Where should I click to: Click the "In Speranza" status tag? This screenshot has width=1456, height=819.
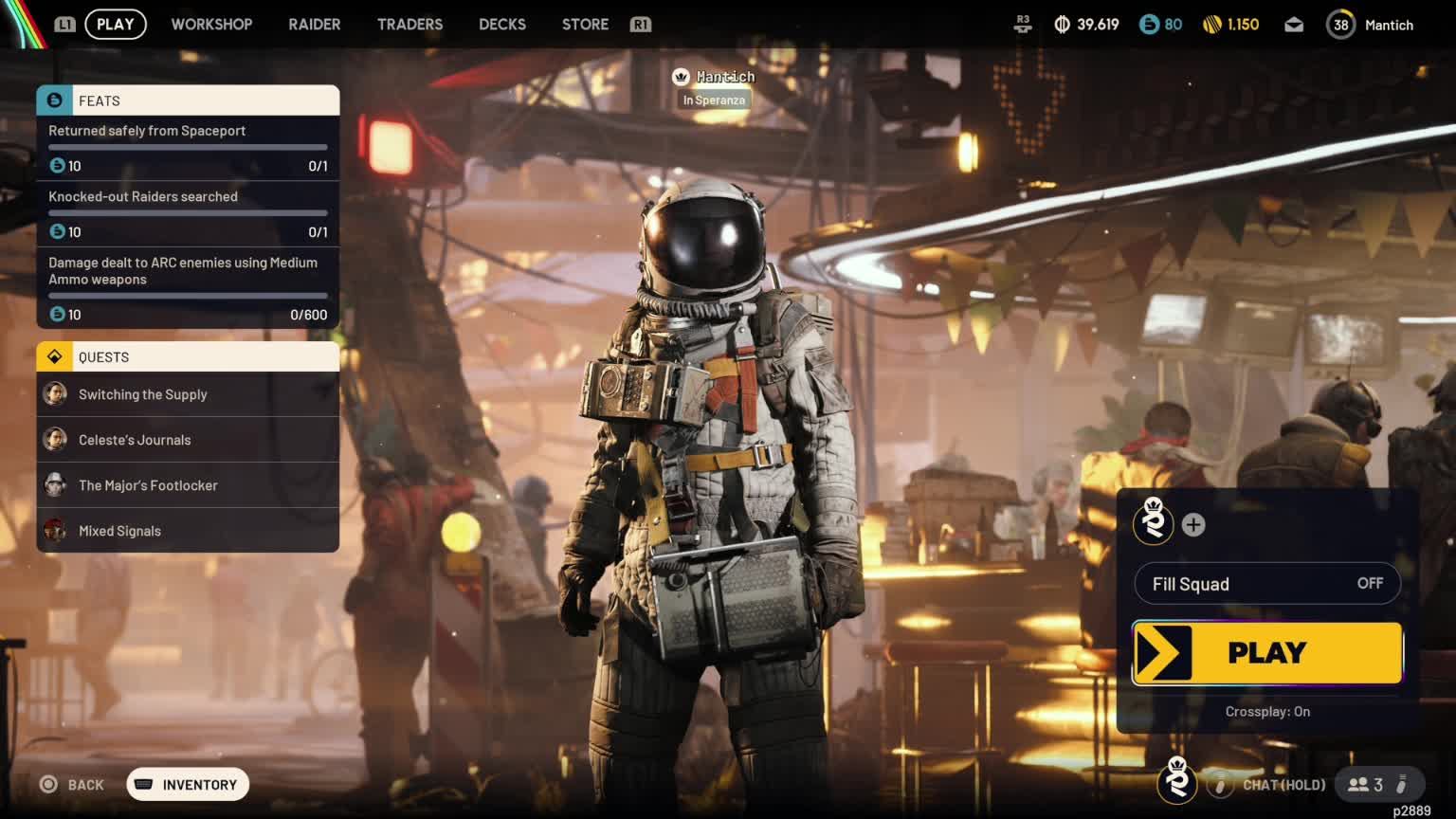[714, 100]
